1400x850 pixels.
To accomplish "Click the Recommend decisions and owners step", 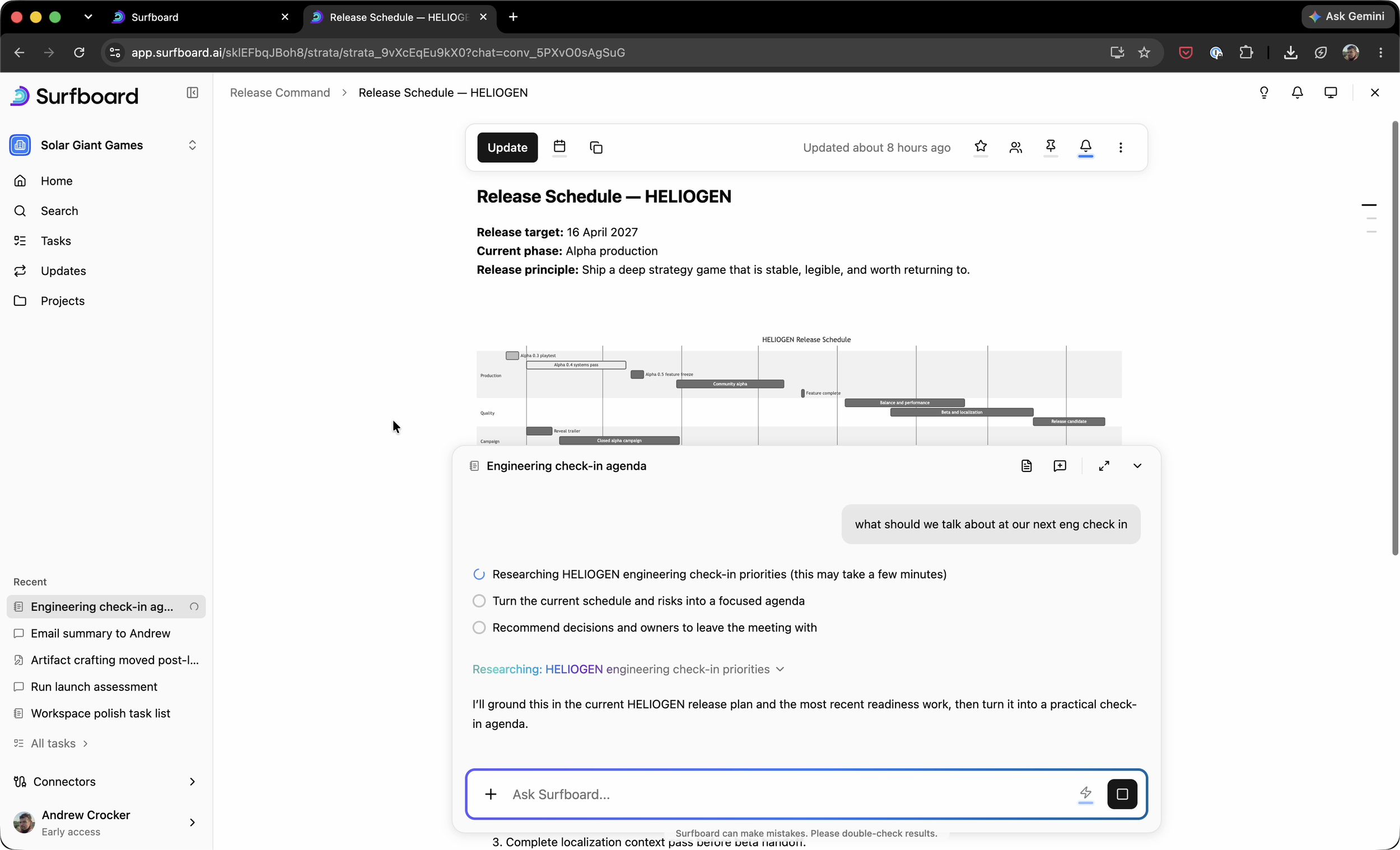I will coord(645,628).
